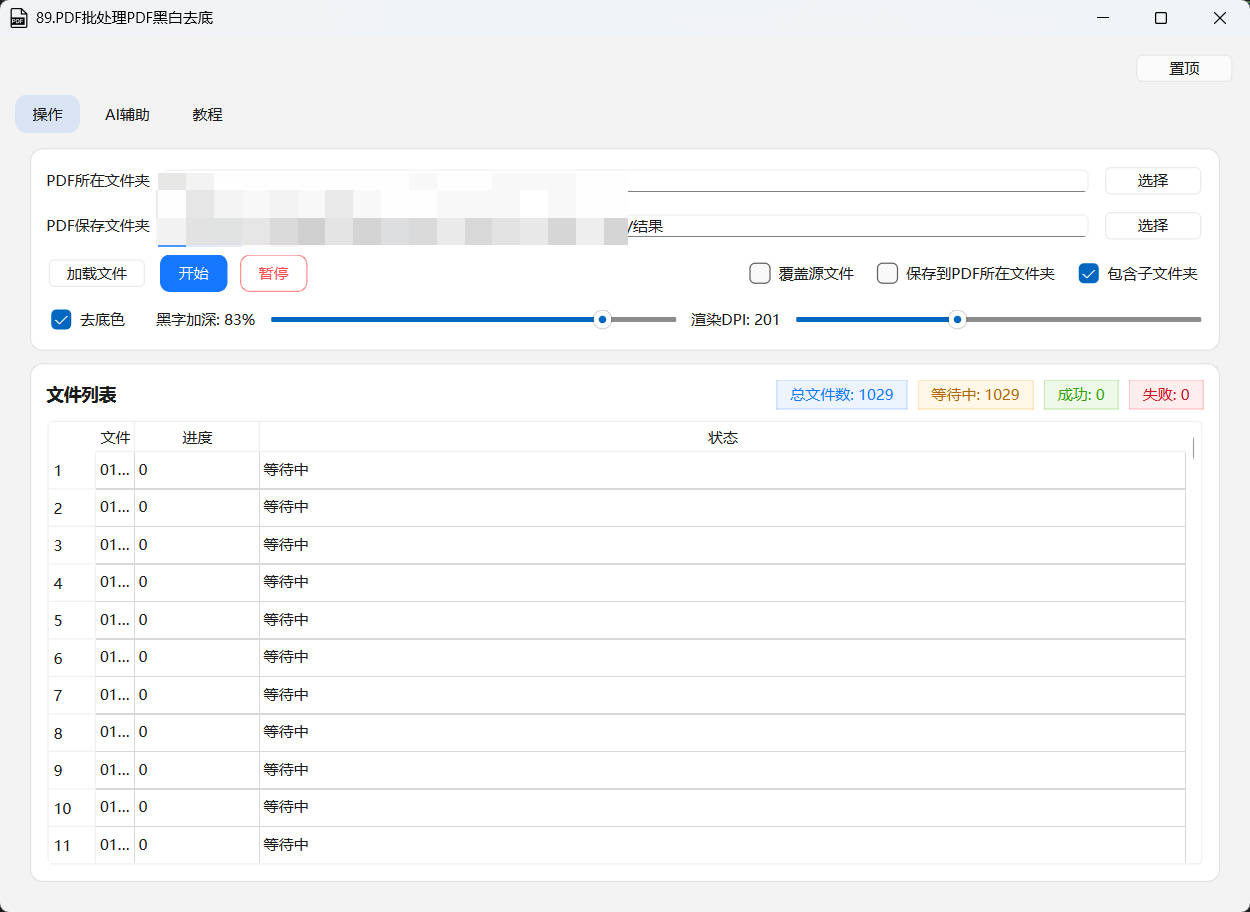
Task: Disable the 包含子文件夹 checkbox
Action: tap(1088, 272)
